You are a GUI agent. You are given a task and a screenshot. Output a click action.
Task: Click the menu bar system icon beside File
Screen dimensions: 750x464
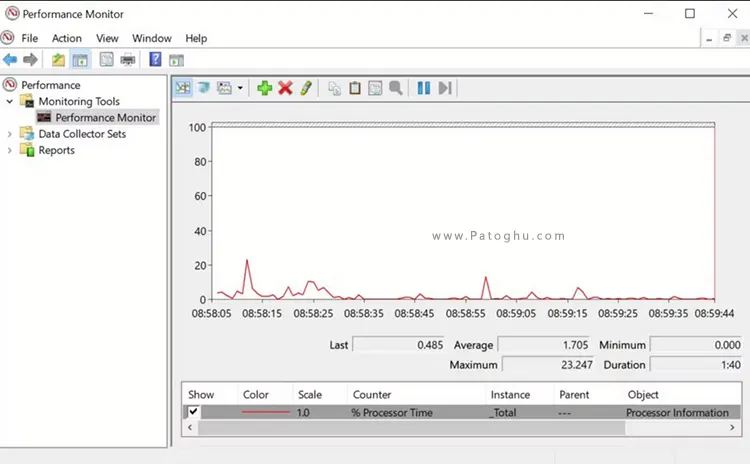click(8, 37)
